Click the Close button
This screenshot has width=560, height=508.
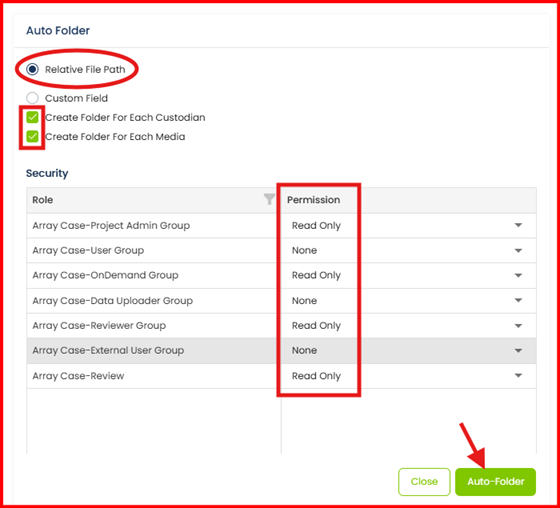pos(424,482)
